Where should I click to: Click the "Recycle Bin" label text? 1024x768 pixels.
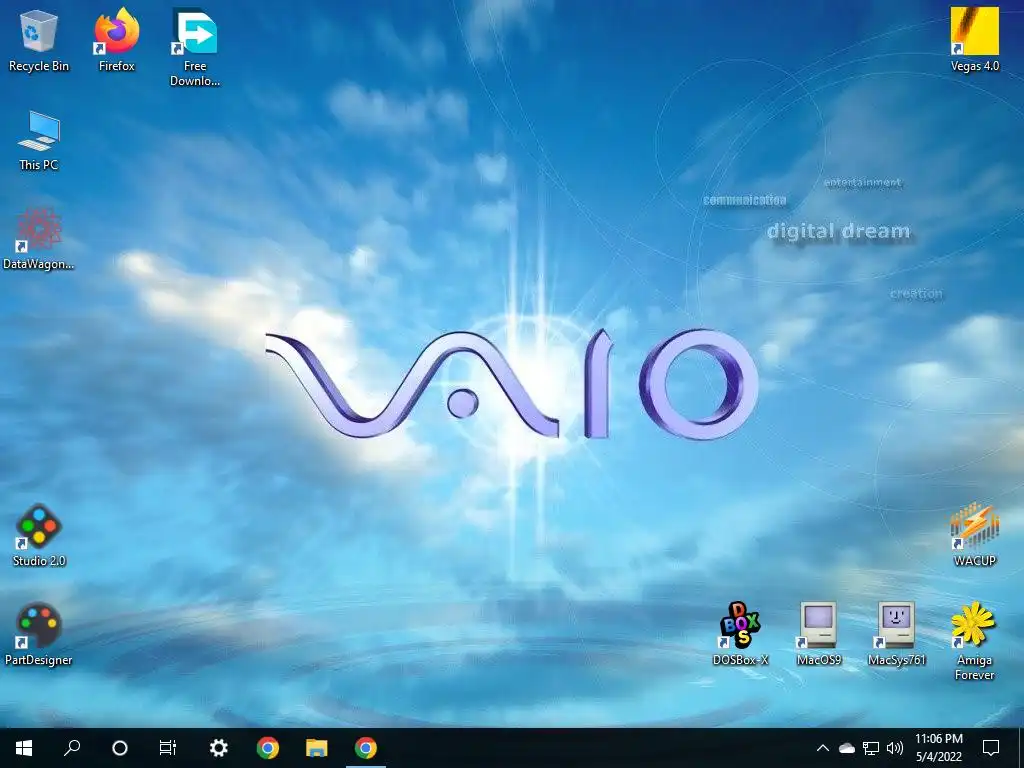coord(39,66)
